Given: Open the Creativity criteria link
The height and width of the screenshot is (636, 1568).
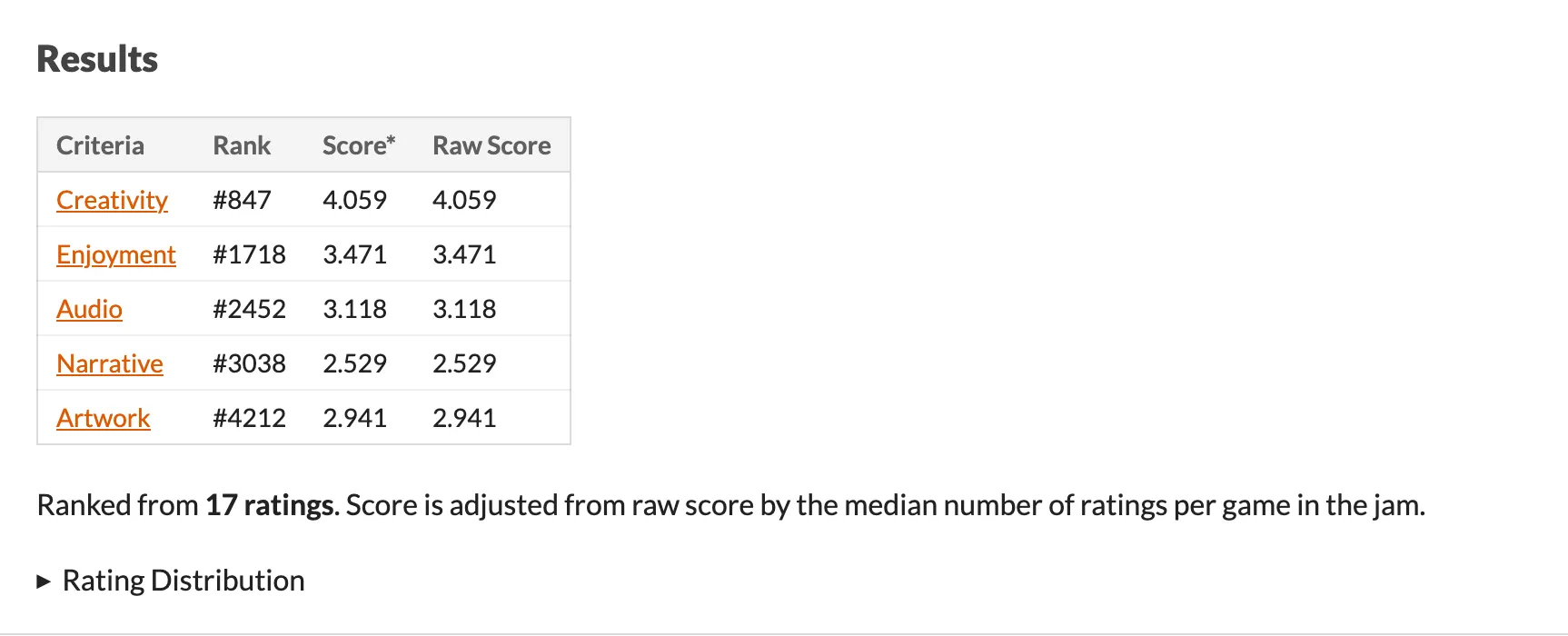Looking at the screenshot, I should tap(112, 200).
